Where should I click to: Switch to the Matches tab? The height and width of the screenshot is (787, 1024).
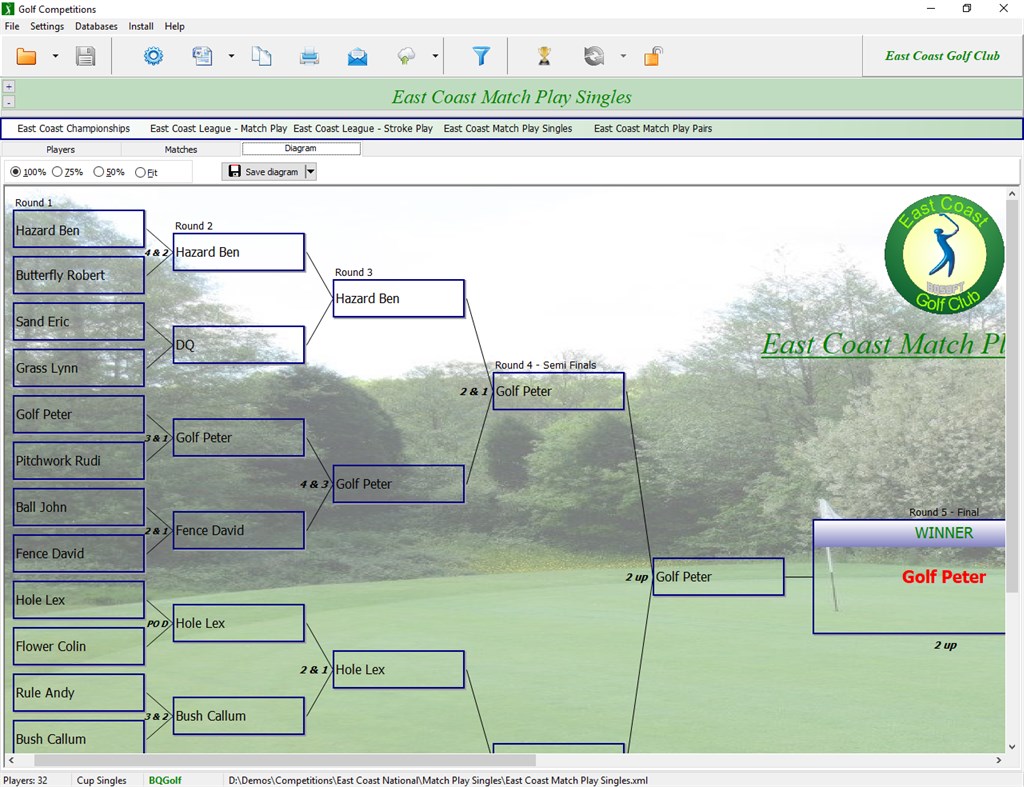(180, 148)
